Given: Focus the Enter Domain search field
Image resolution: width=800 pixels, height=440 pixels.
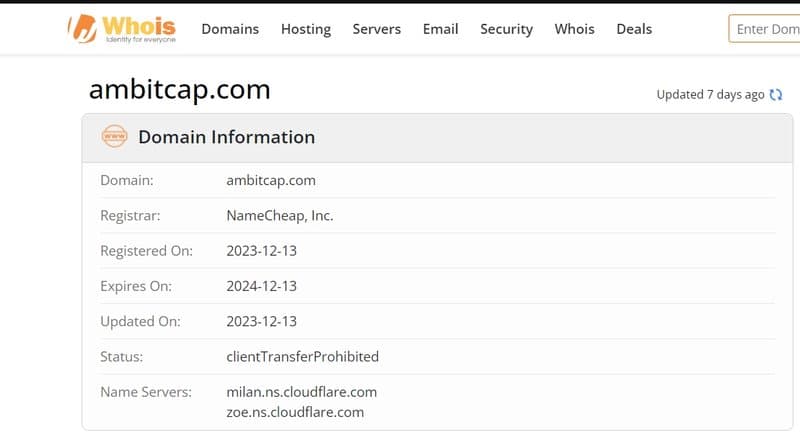Looking at the screenshot, I should pos(764,29).
